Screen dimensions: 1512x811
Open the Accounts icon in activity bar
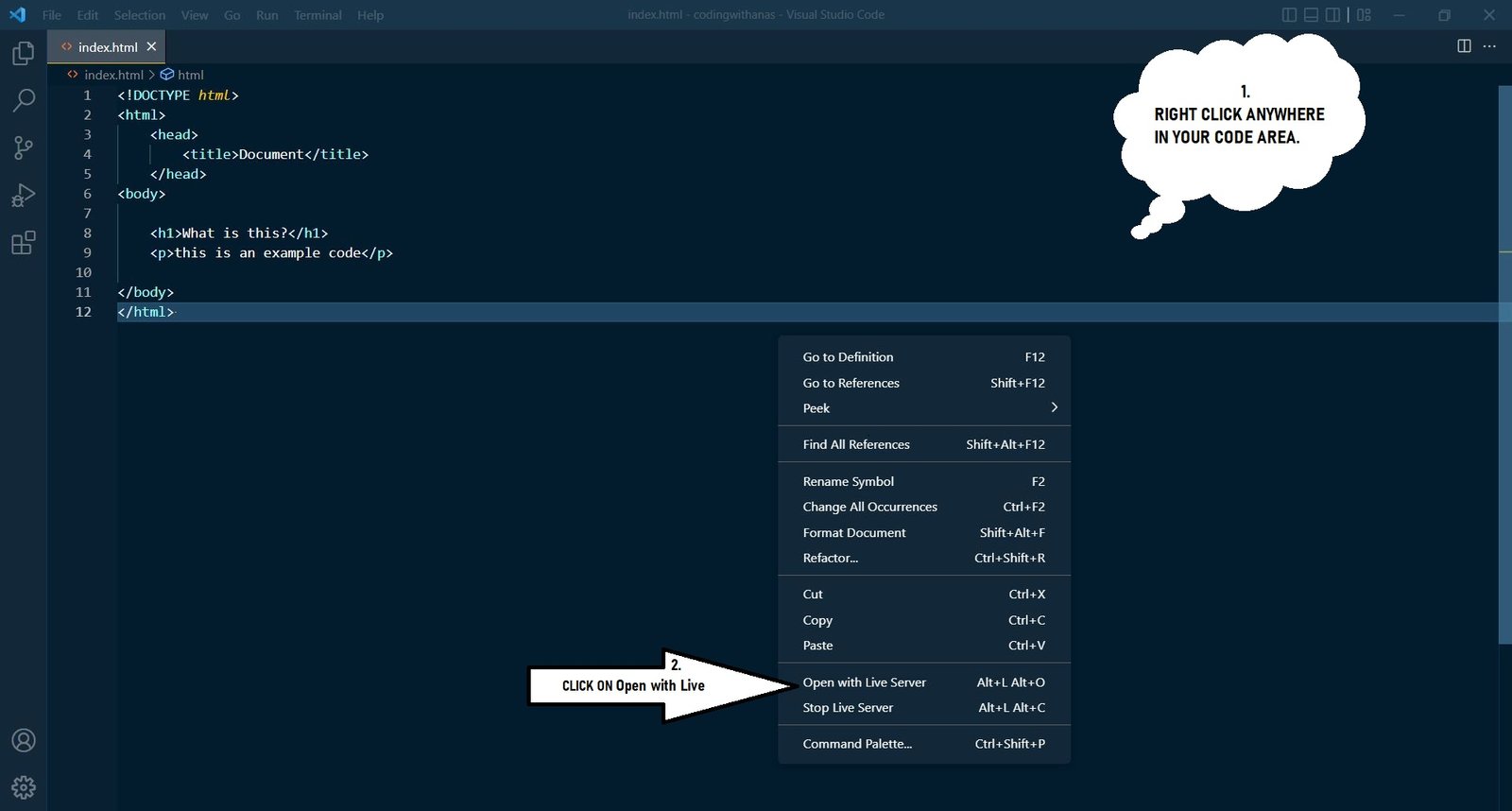pyautogui.click(x=24, y=740)
